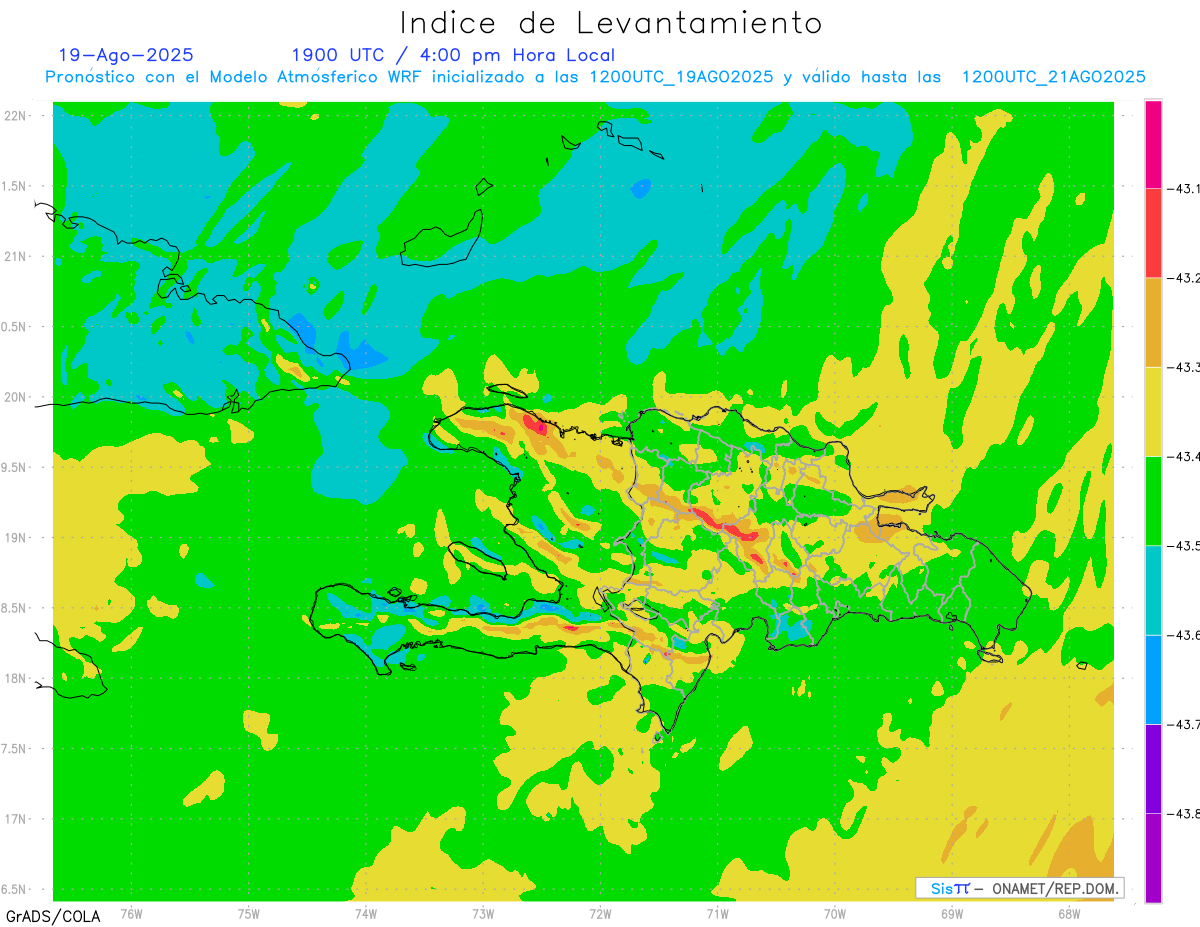Screen dimensions: 1200x927
Task: Select the -43.5 legend value
Action: (x=1183, y=545)
